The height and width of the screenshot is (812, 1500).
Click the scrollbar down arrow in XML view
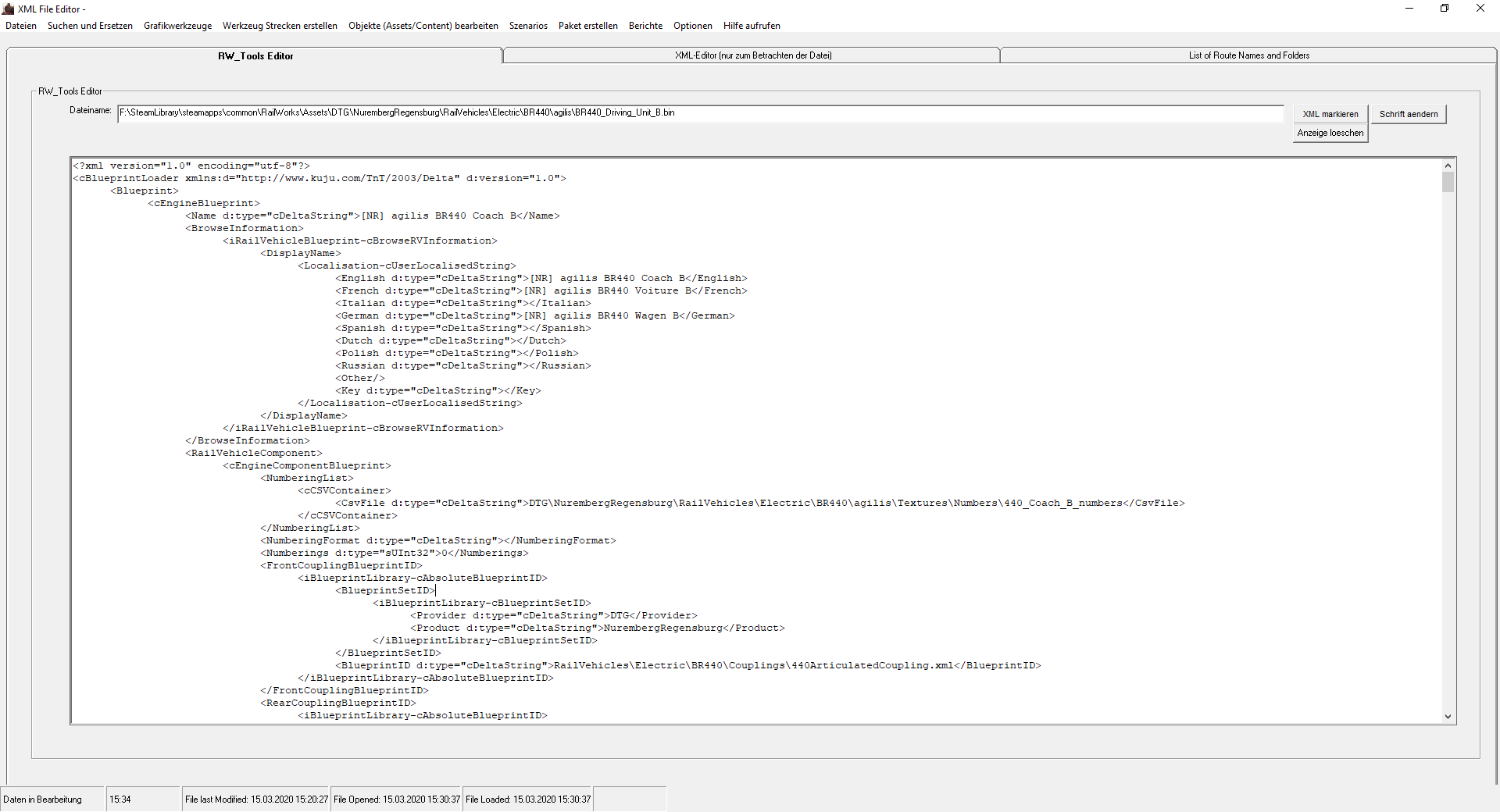click(1448, 717)
